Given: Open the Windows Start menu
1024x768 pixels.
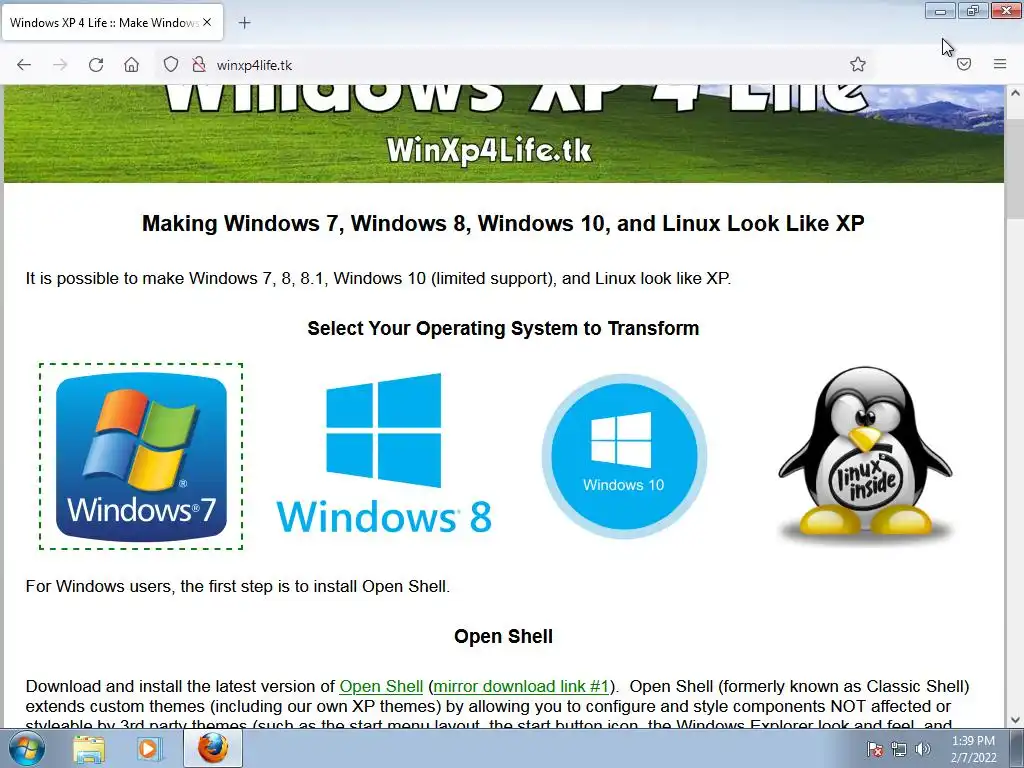Looking at the screenshot, I should point(27,749).
